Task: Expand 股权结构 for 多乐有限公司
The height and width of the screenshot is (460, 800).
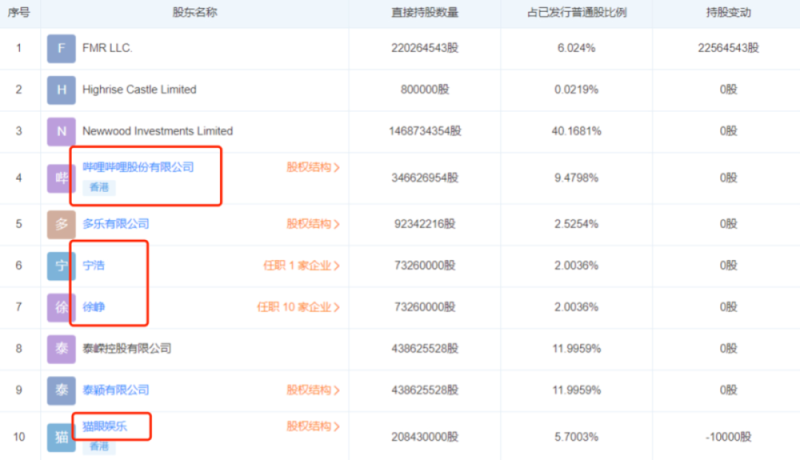Action: coord(313,224)
